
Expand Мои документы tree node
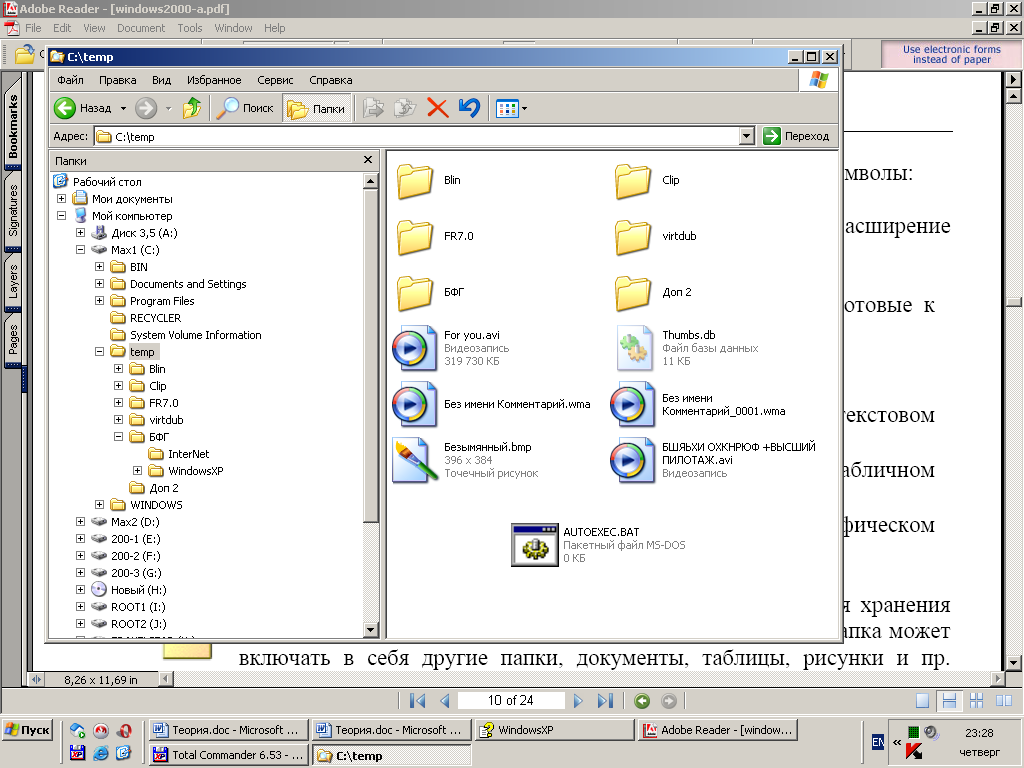61,199
